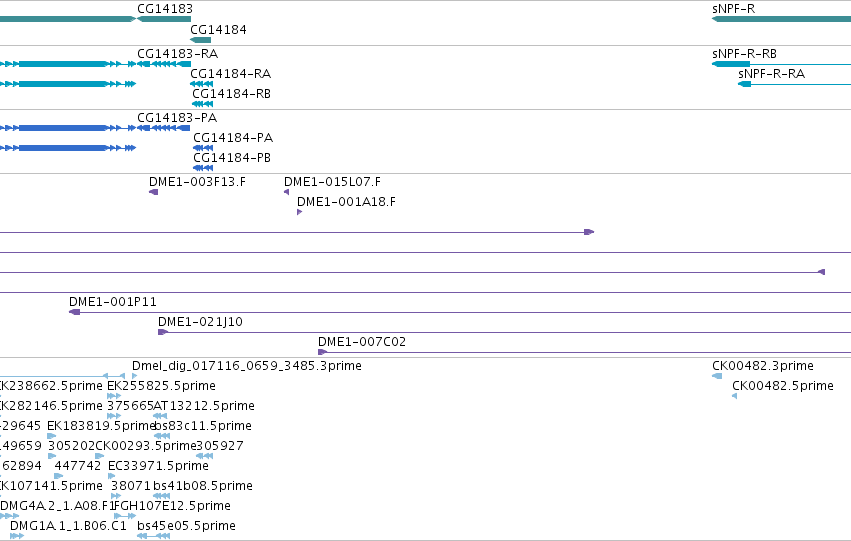This screenshot has width=851, height=541.
Task: Select the EK255825.5prime EST label
Action: [161, 386]
